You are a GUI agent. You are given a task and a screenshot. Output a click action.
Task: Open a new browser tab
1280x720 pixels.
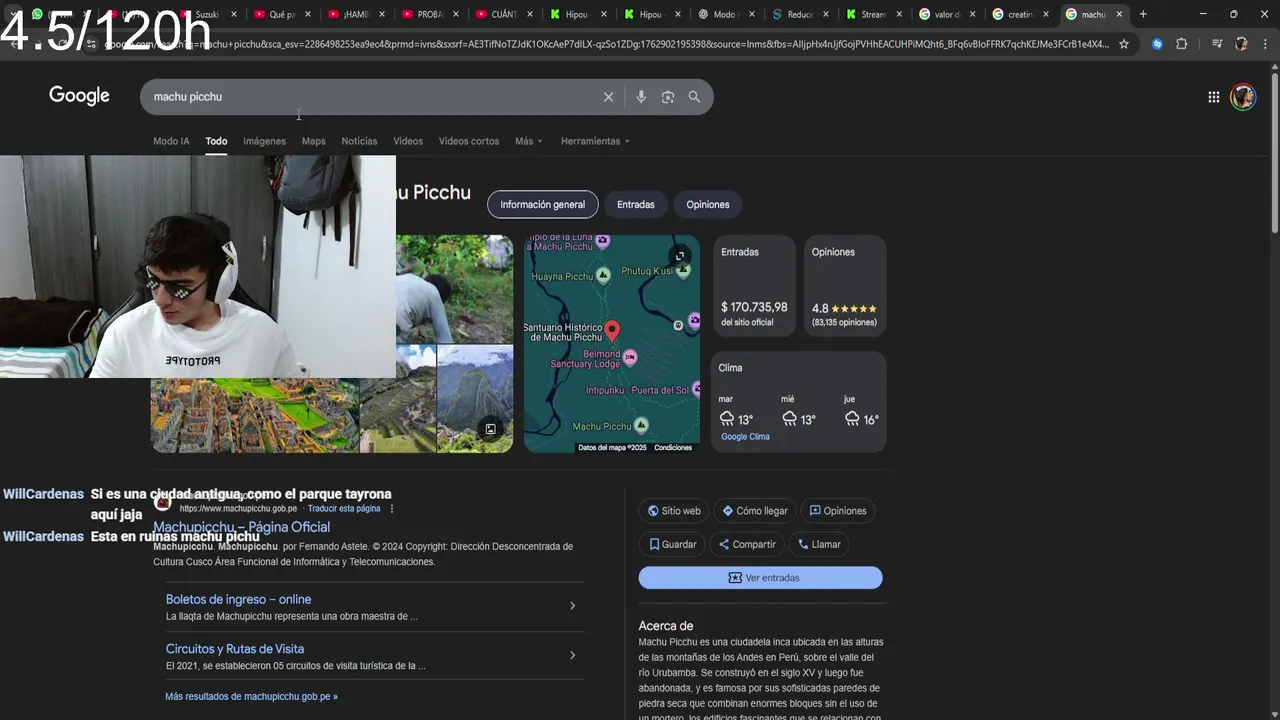tap(1143, 14)
